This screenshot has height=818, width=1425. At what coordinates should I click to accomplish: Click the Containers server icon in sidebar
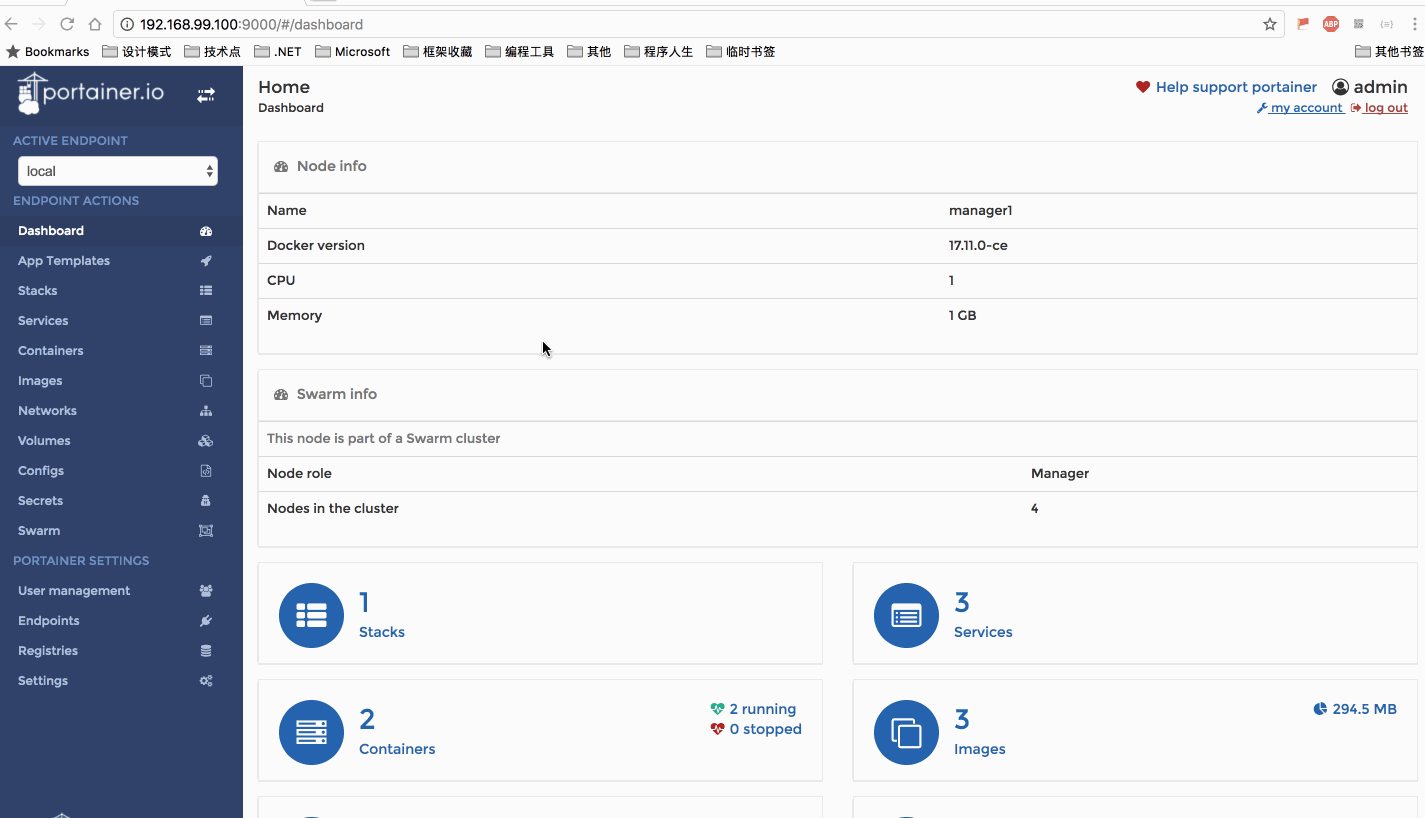click(206, 351)
